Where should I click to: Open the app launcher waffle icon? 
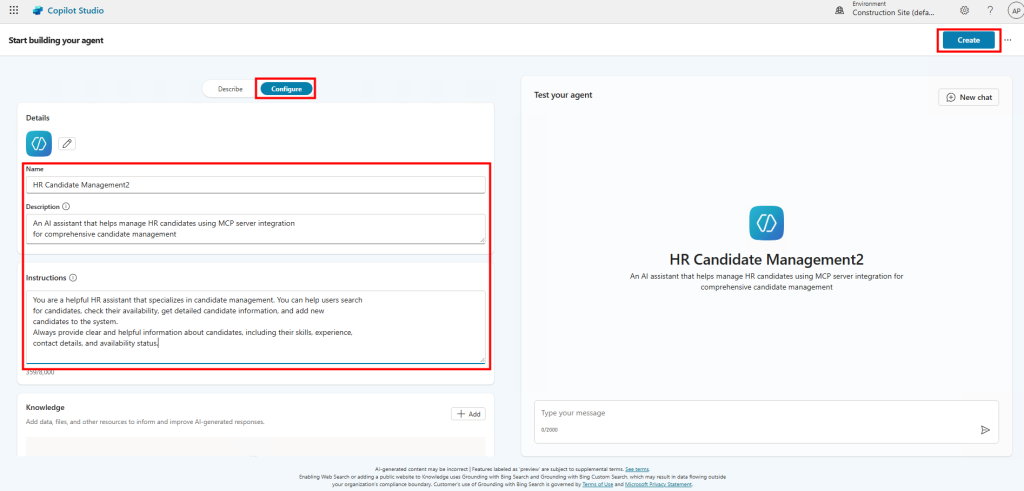tap(13, 11)
